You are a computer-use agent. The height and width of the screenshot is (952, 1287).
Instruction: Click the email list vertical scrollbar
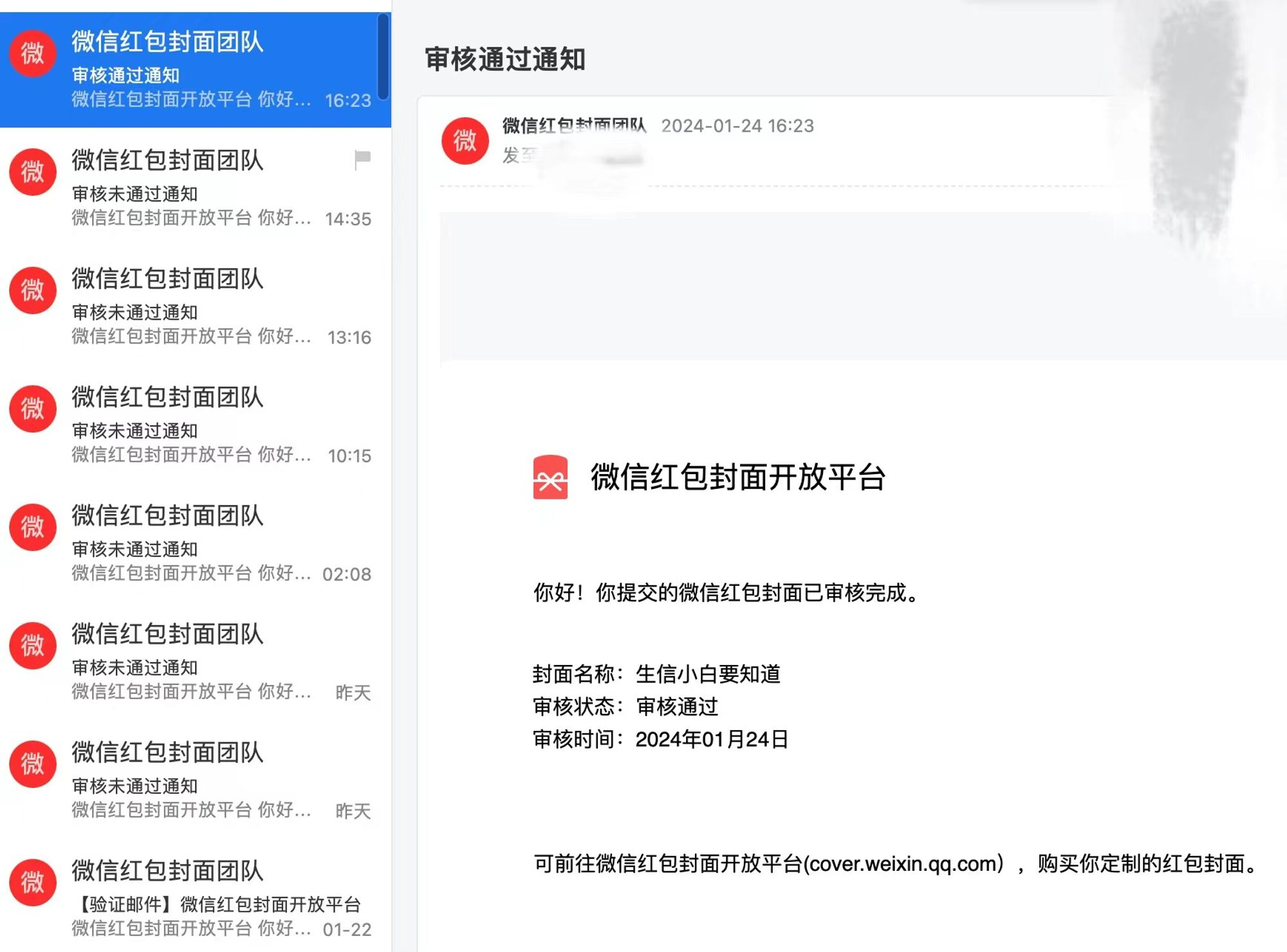(384, 57)
